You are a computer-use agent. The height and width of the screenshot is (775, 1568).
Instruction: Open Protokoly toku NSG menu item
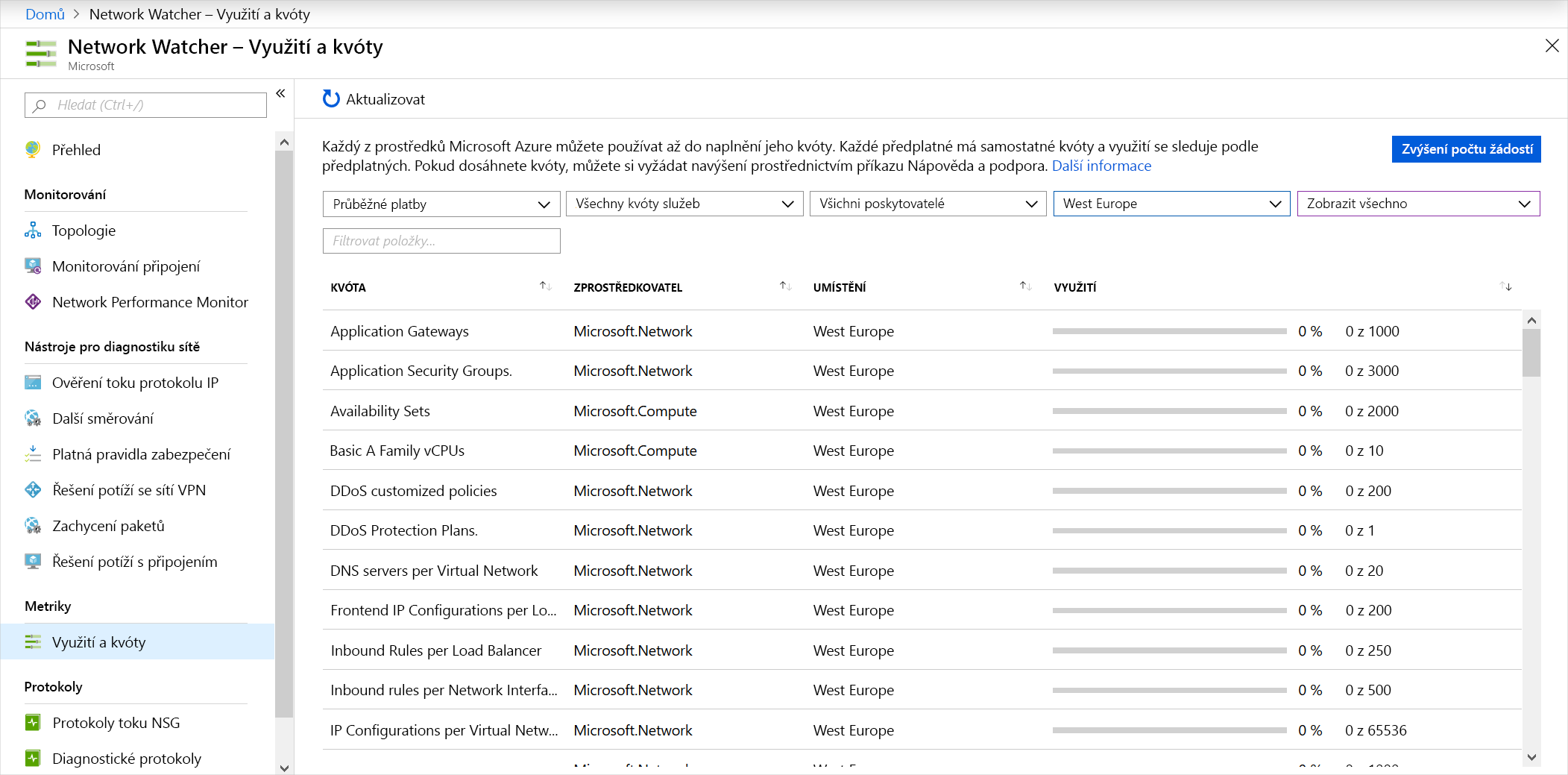(x=116, y=723)
